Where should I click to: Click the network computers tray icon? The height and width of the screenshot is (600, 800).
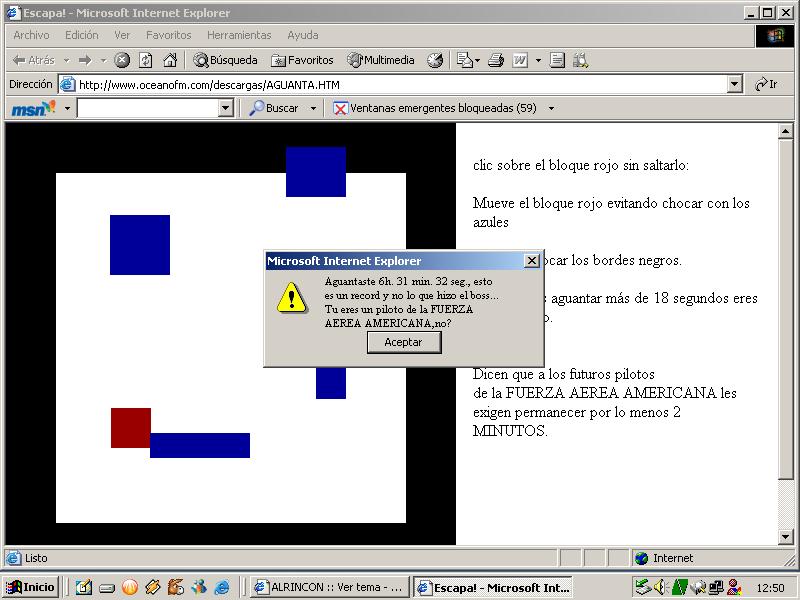click(716, 587)
